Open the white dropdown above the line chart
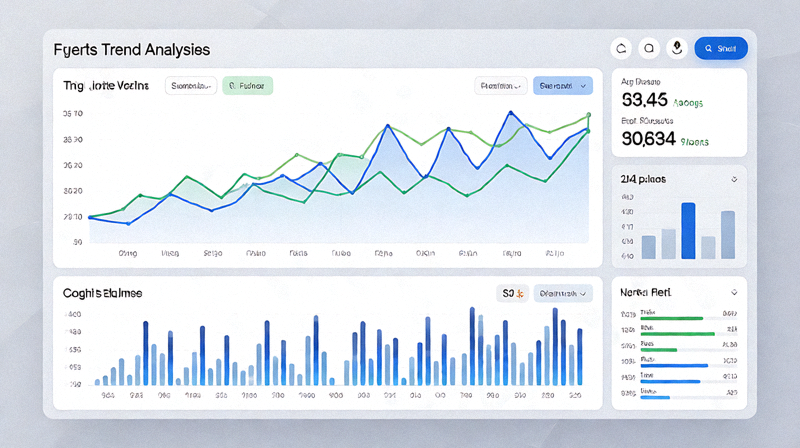800x448 pixels. click(x=501, y=86)
